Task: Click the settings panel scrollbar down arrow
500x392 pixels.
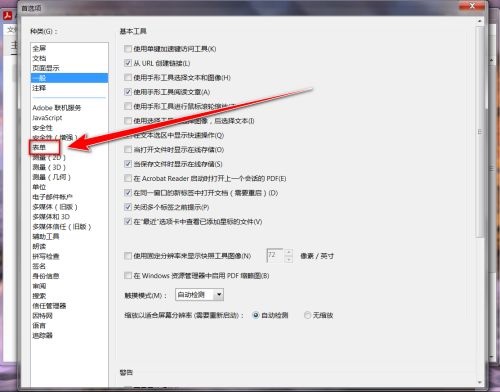Action: 480,382
